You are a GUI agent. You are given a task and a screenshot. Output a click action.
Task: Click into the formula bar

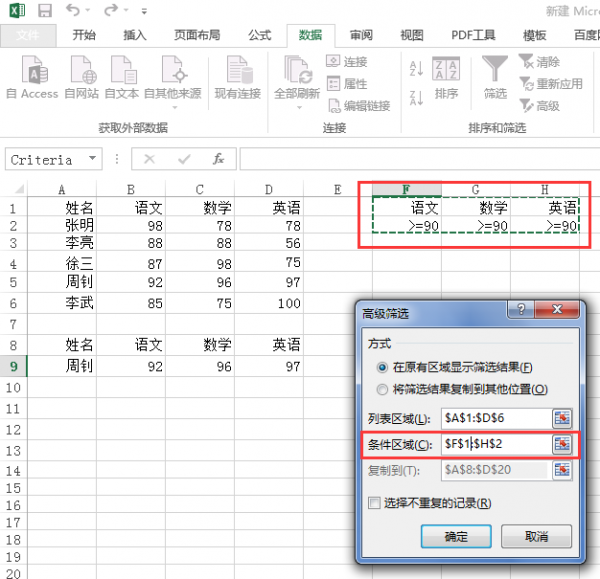[419, 159]
